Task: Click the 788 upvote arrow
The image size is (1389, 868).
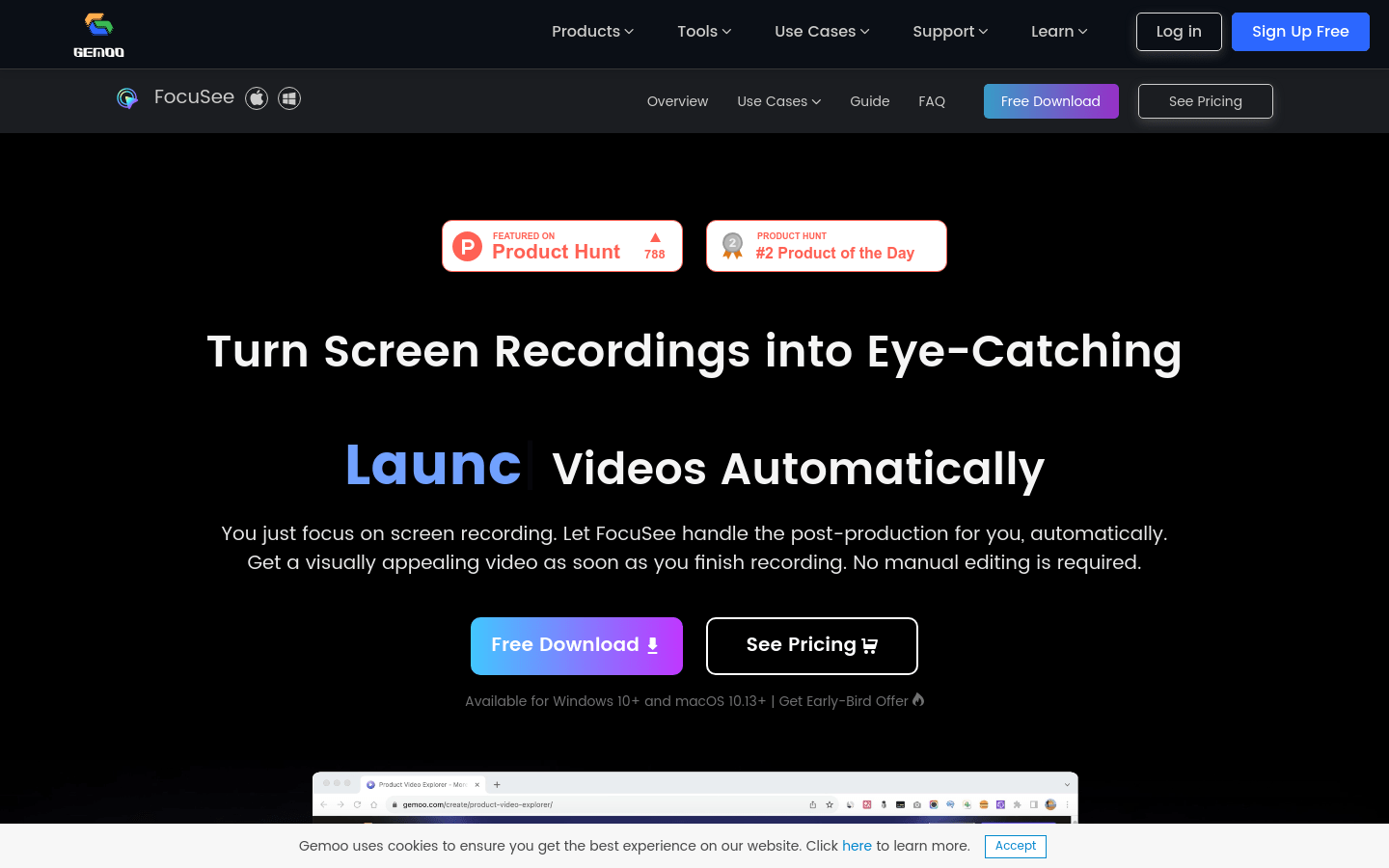Action: [655, 237]
